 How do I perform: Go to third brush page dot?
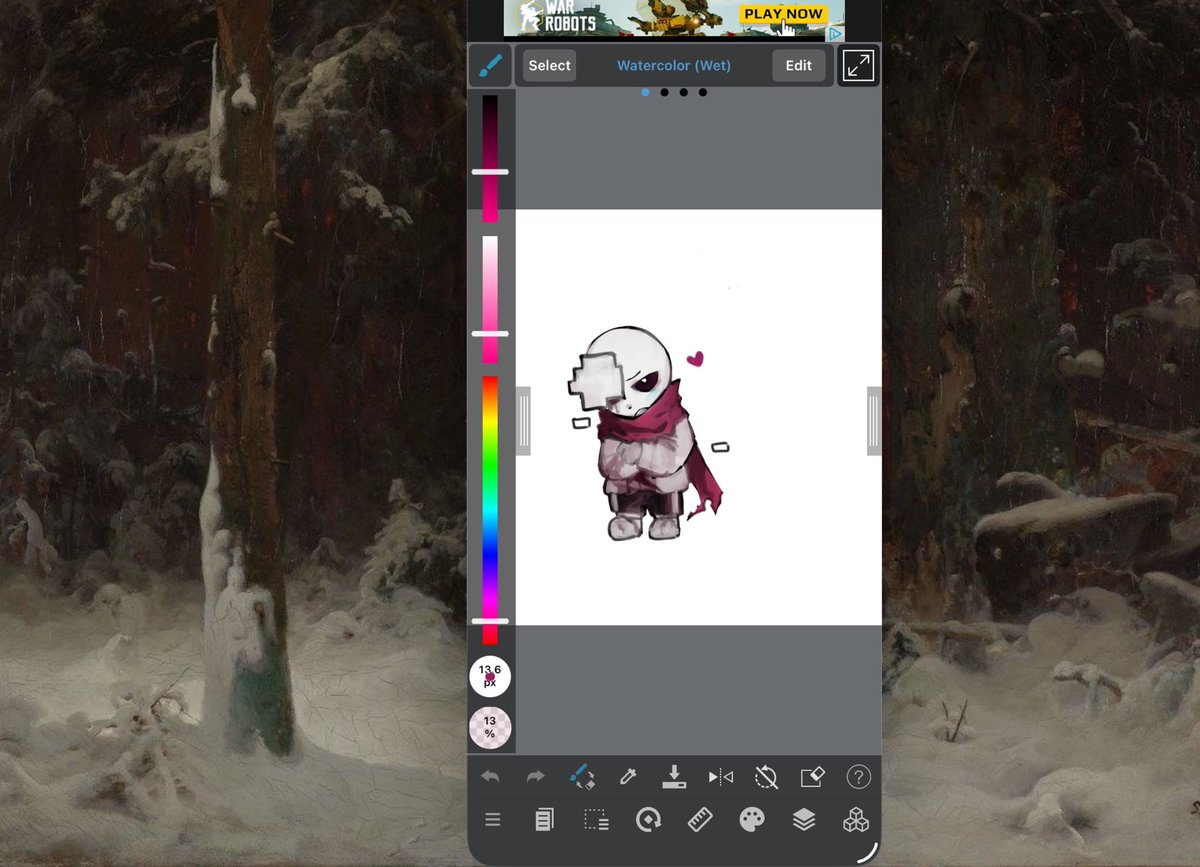(684, 92)
